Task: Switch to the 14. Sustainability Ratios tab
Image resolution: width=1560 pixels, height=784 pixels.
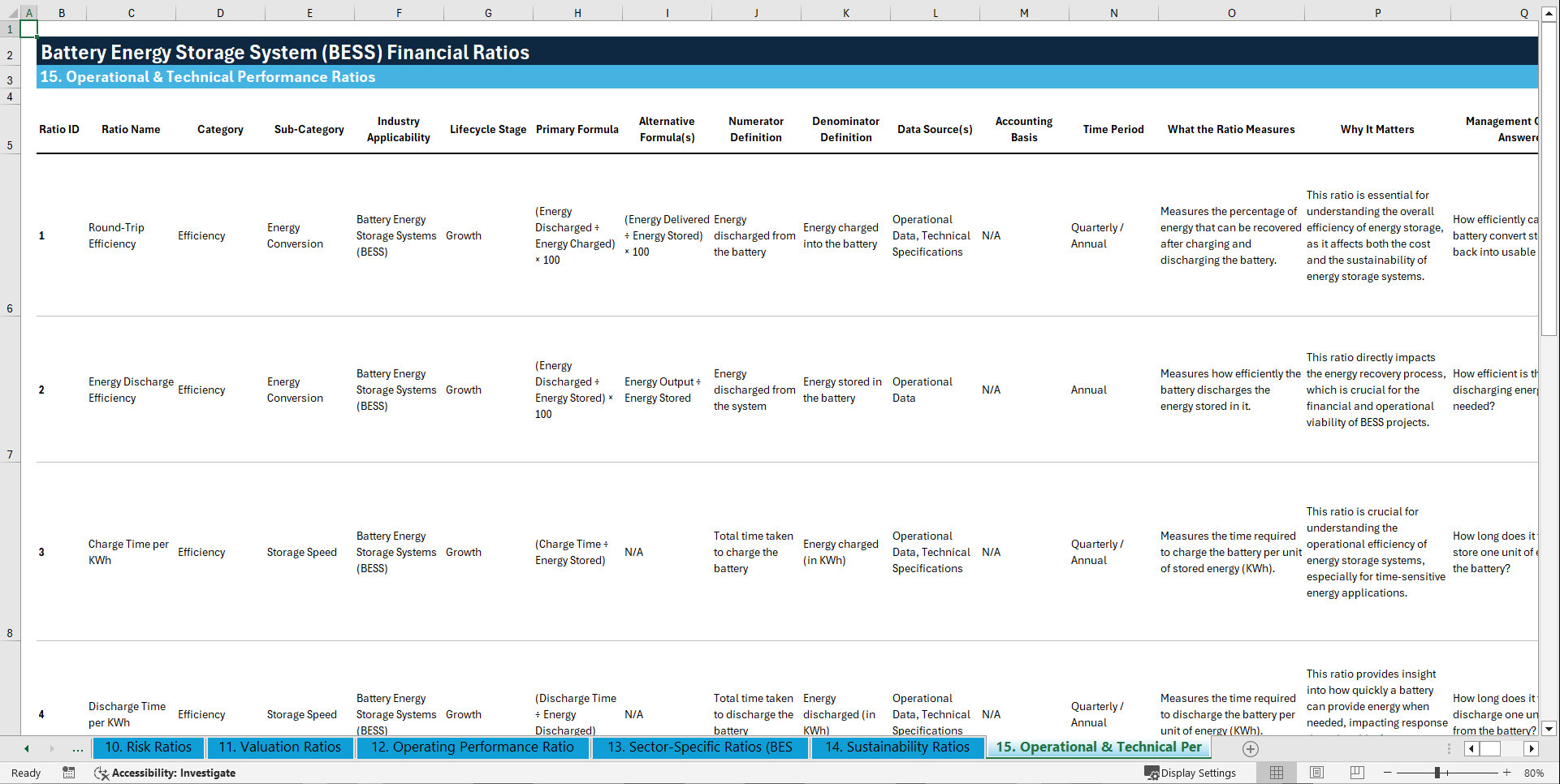Action: click(897, 747)
